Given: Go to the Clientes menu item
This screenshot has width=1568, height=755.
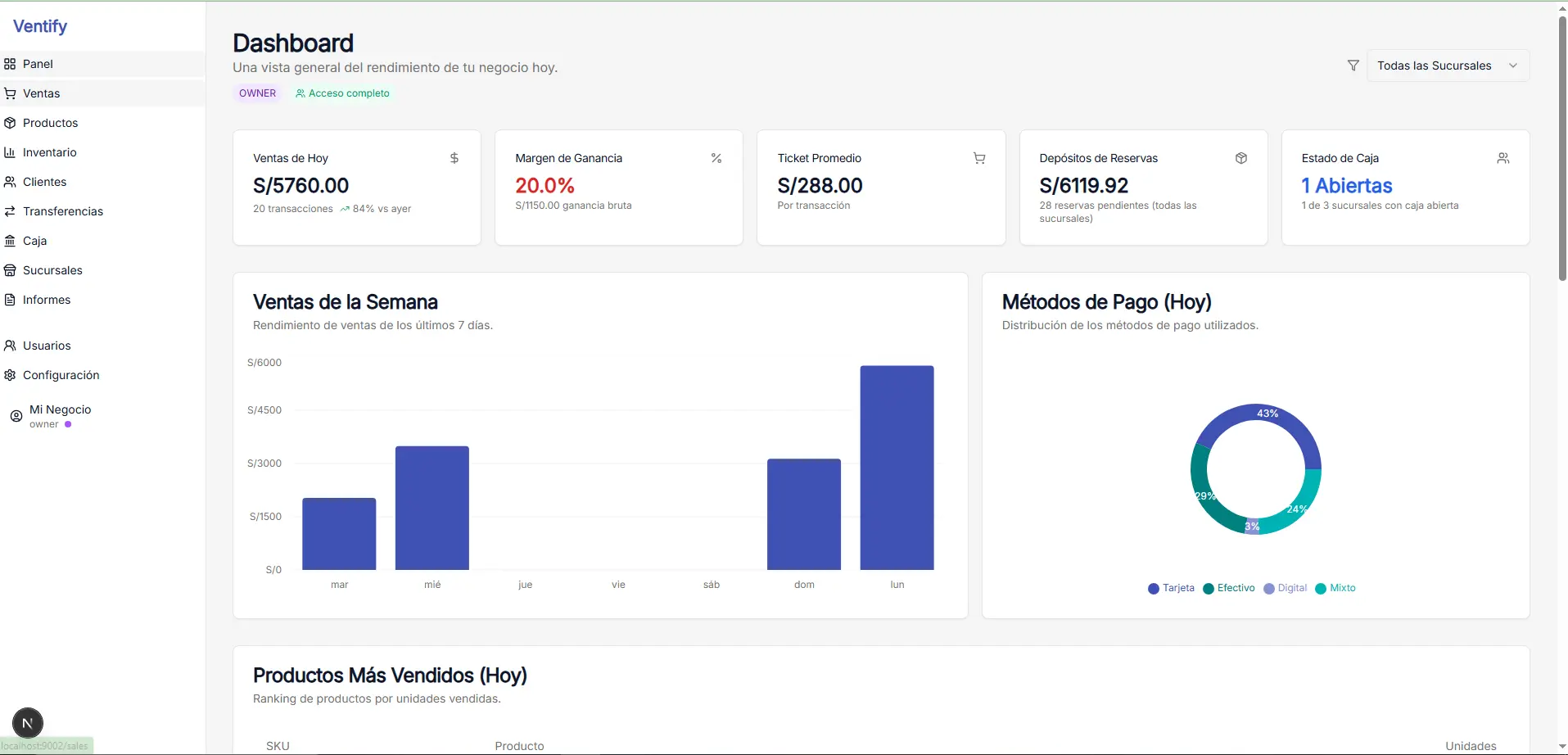Looking at the screenshot, I should point(44,182).
